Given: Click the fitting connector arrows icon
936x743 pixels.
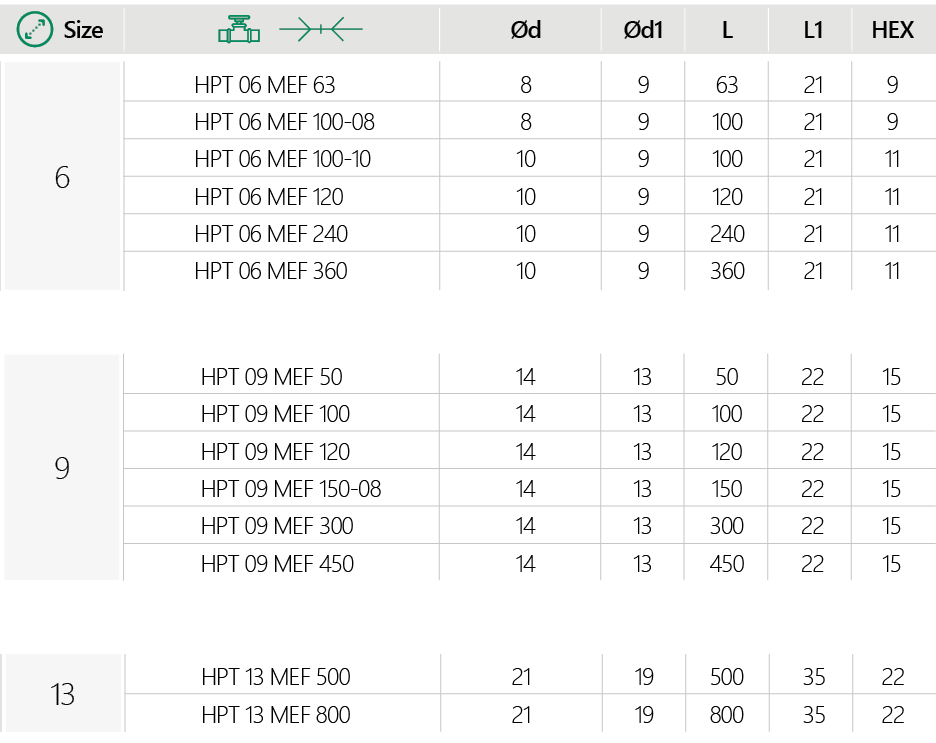Looking at the screenshot, I should (320, 31).
